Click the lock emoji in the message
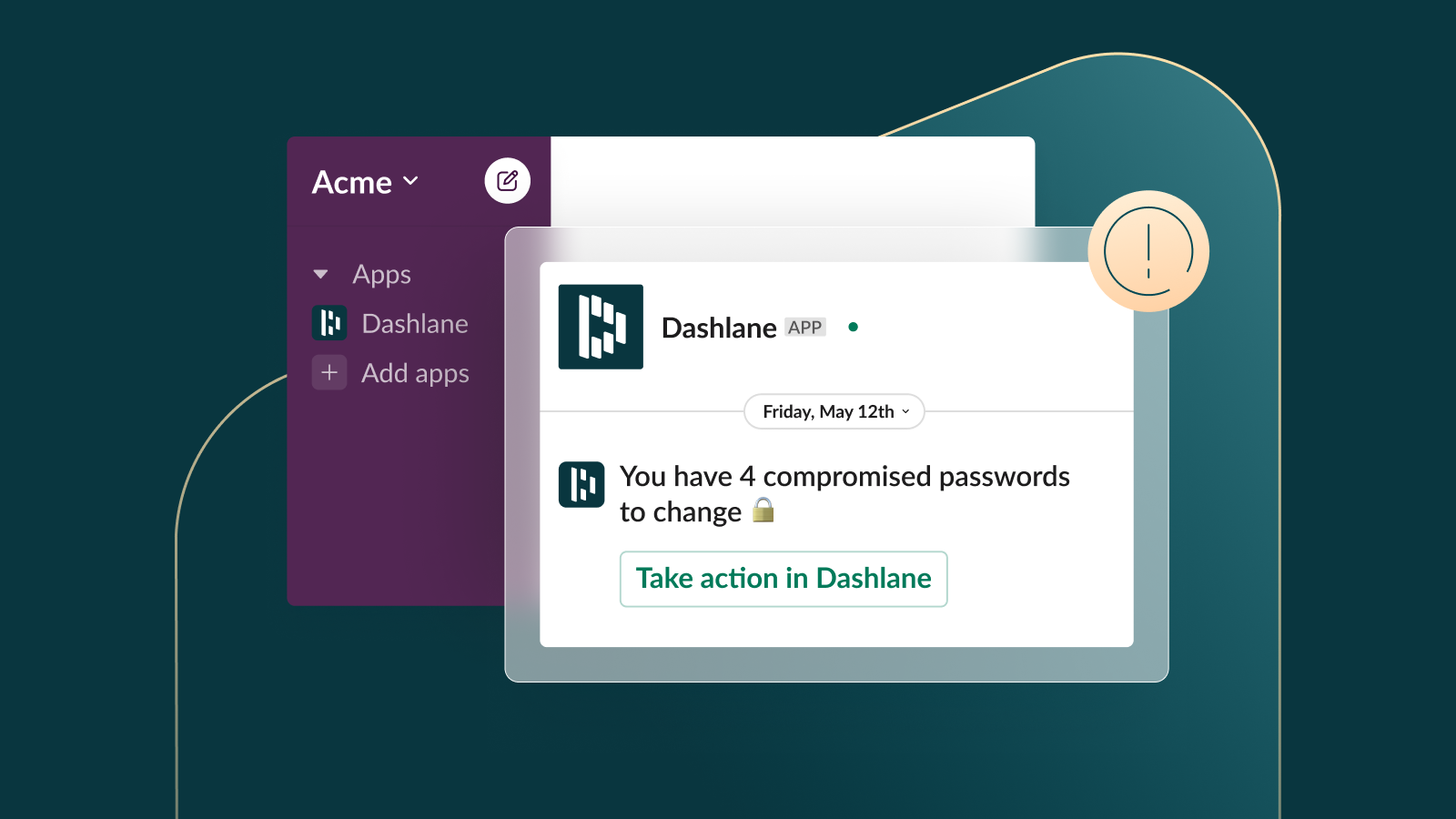Image resolution: width=1456 pixels, height=819 pixels. [x=764, y=511]
